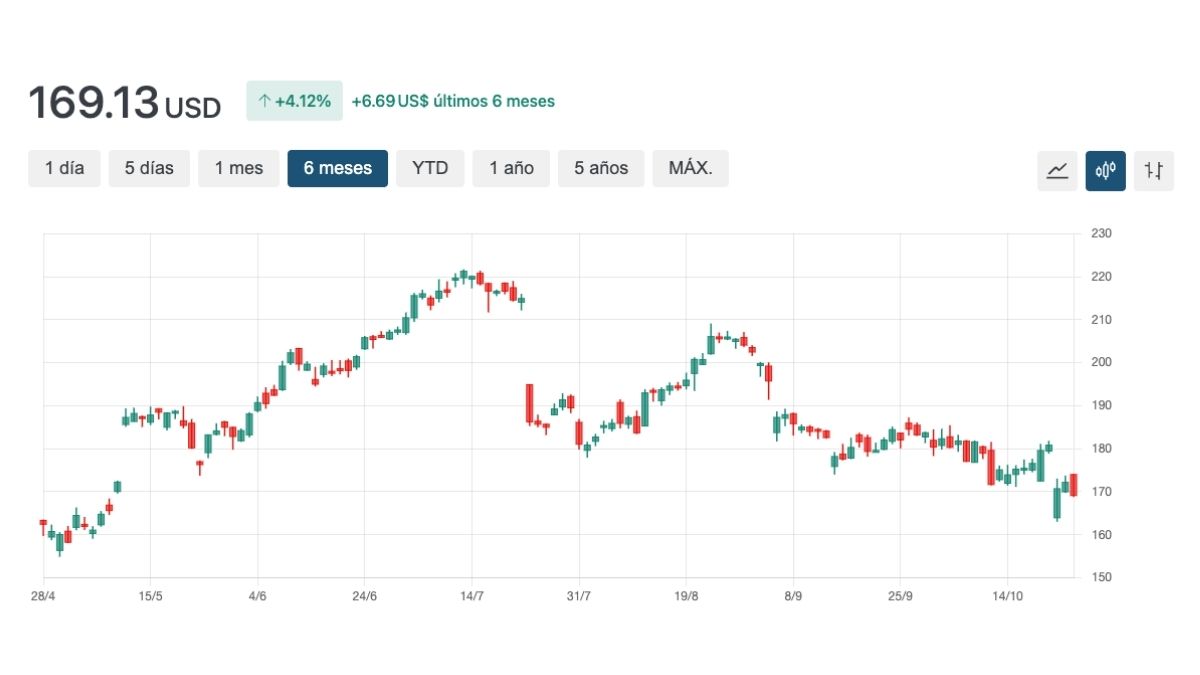Image resolution: width=1200 pixels, height=675 pixels.
Task: Select candlestick chart type icon
Action: tap(1105, 171)
